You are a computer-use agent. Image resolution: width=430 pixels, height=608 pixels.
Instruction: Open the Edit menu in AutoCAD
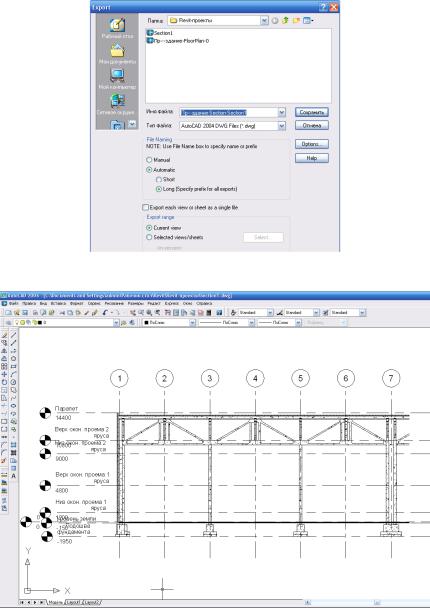(x=29, y=304)
